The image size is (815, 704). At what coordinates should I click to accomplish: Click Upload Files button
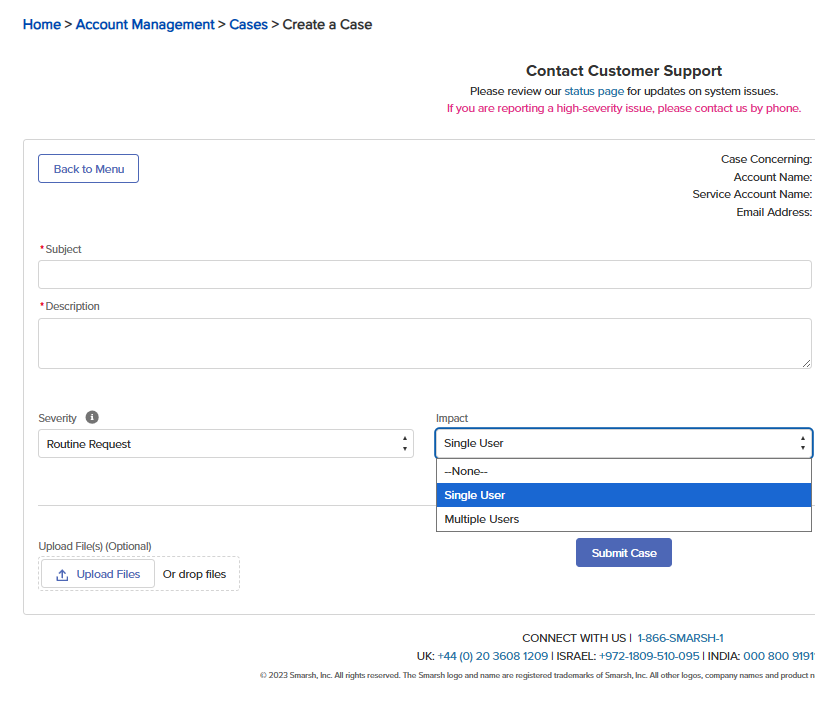[98, 574]
